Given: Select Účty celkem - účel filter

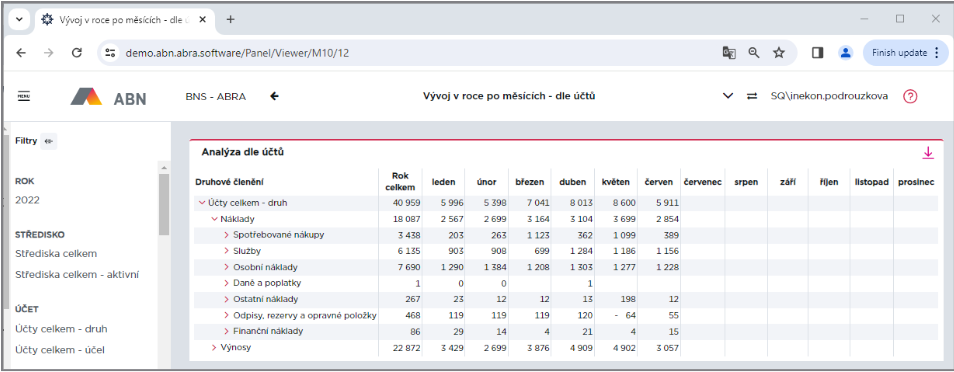Looking at the screenshot, I should pyautogui.click(x=60, y=350).
